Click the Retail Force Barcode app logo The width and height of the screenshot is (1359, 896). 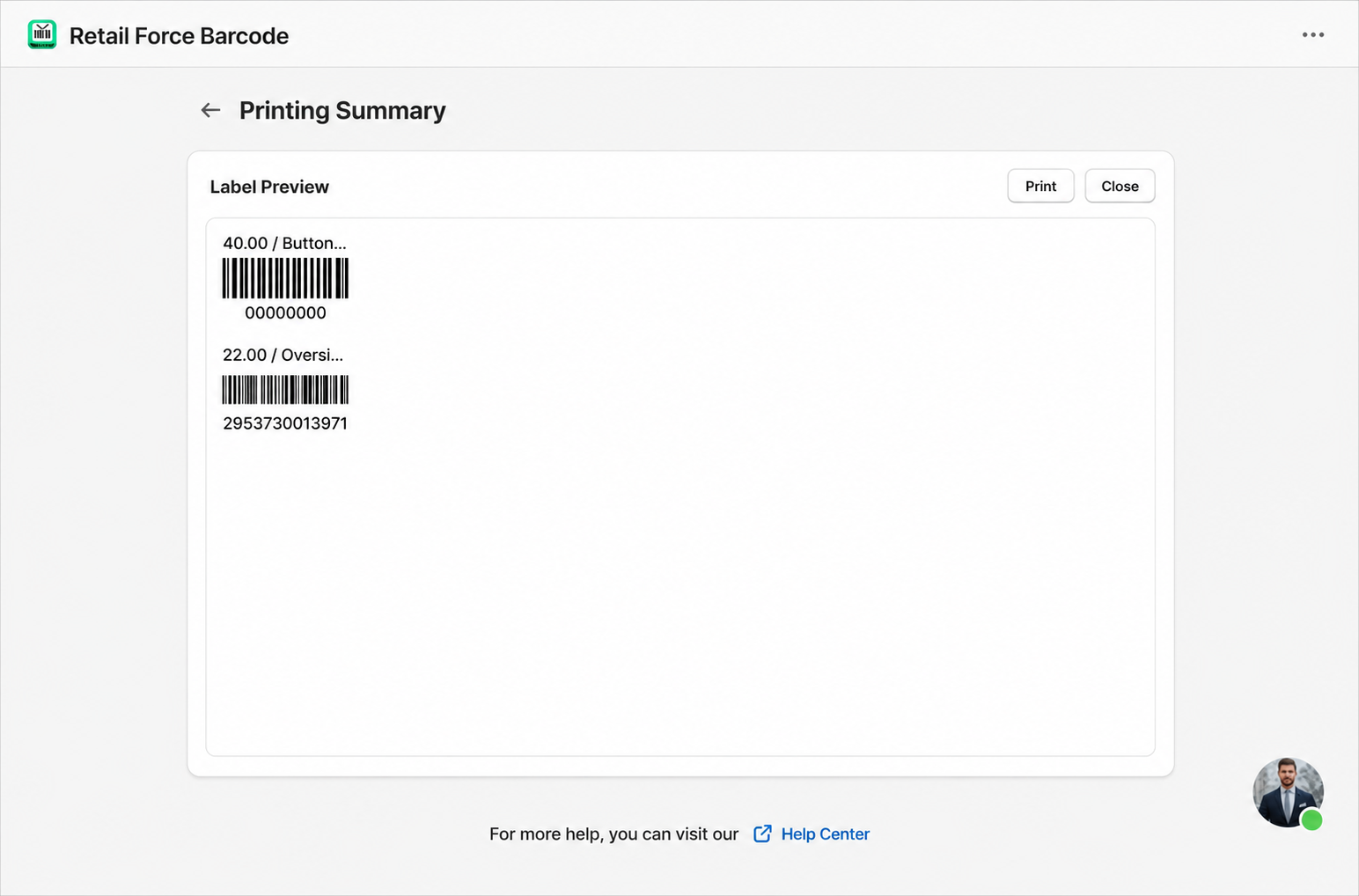pos(42,34)
